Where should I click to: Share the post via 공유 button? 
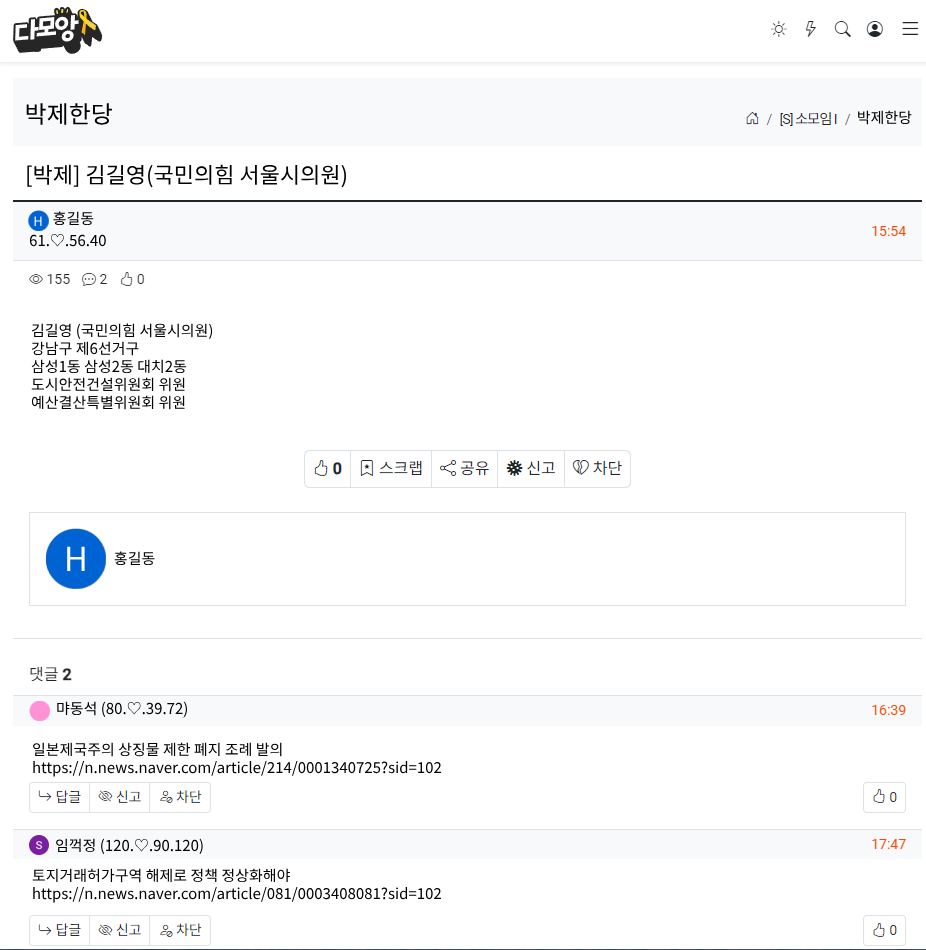tap(464, 468)
